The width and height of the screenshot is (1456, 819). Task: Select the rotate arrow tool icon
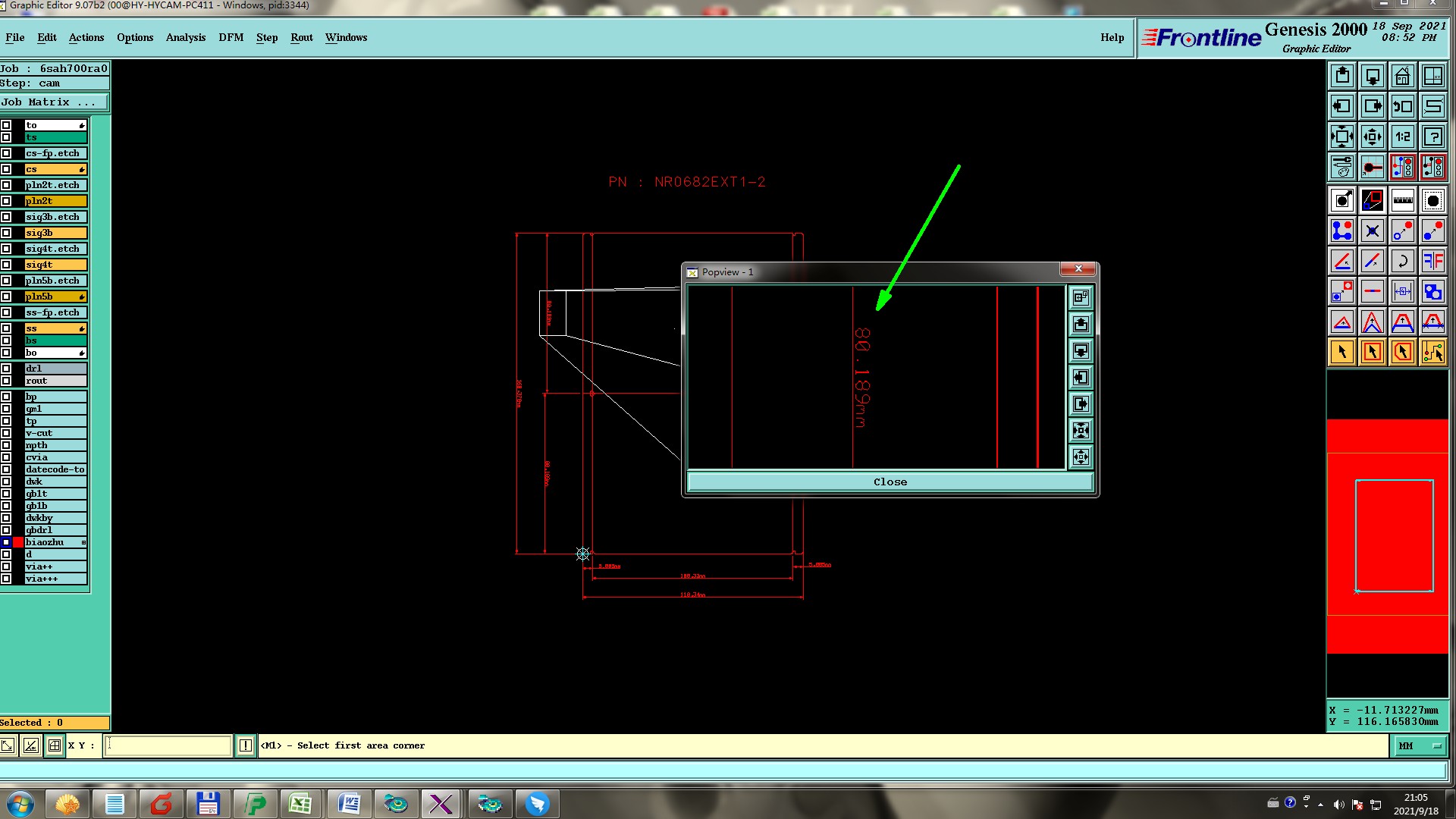point(1402,262)
